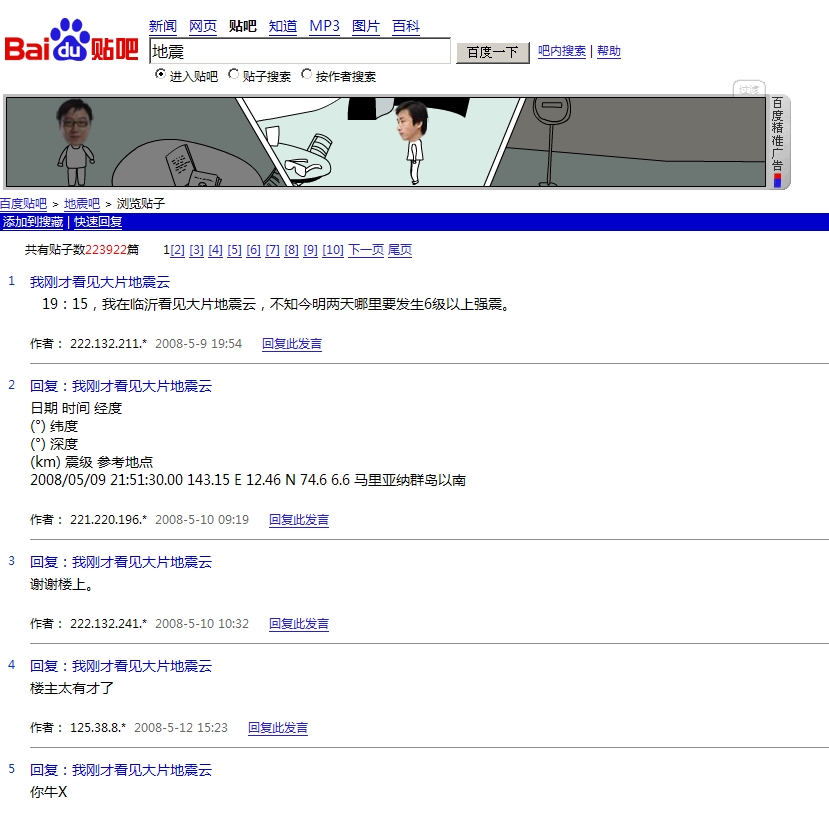Click the 百度一下 search button

tap(493, 52)
